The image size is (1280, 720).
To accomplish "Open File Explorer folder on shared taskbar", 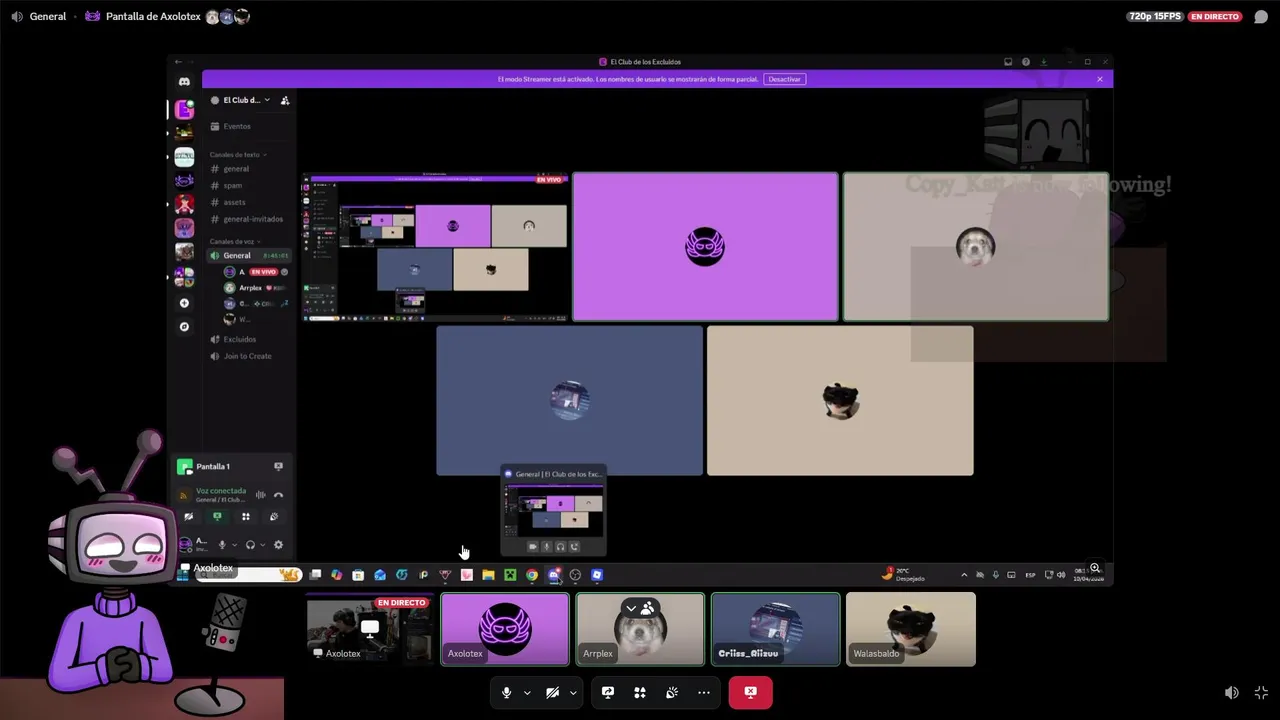I will point(488,575).
